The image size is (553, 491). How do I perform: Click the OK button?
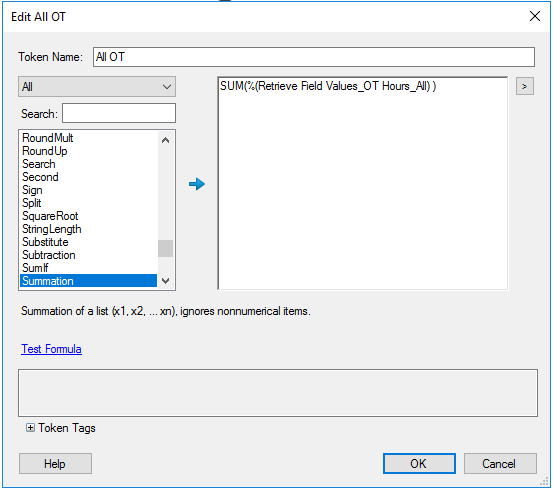click(419, 463)
